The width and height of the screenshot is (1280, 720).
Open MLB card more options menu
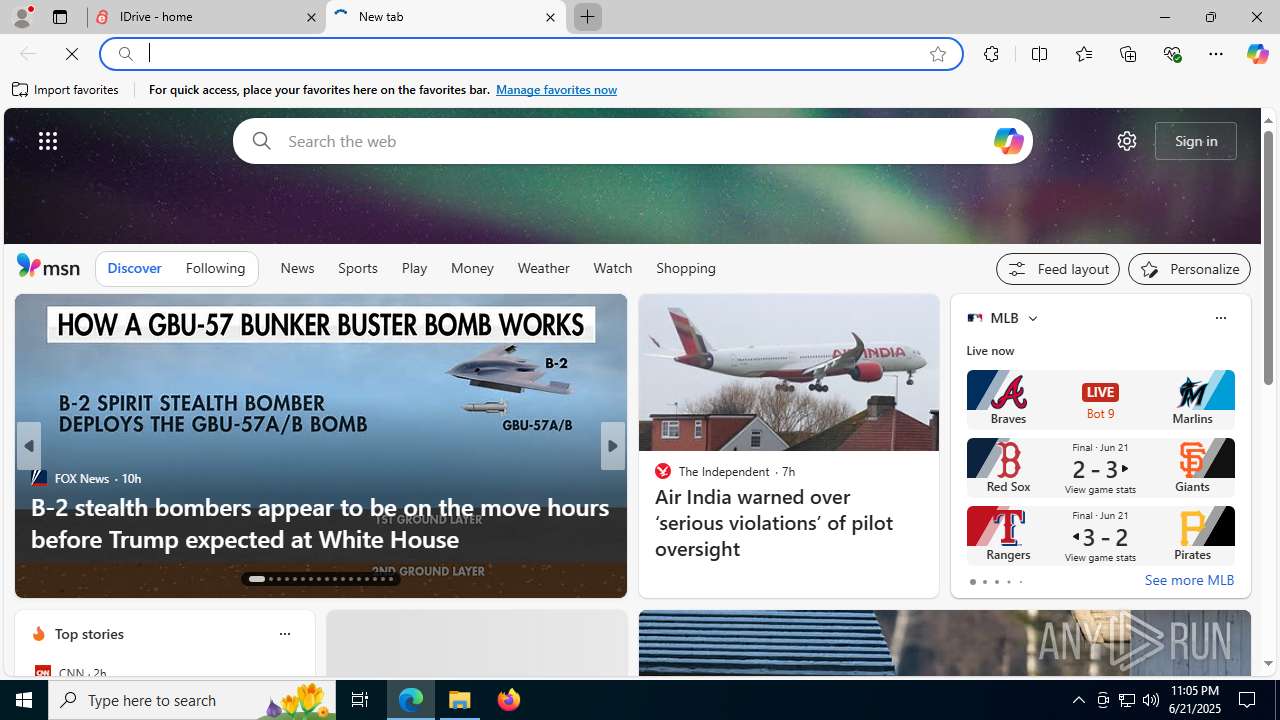(1220, 318)
